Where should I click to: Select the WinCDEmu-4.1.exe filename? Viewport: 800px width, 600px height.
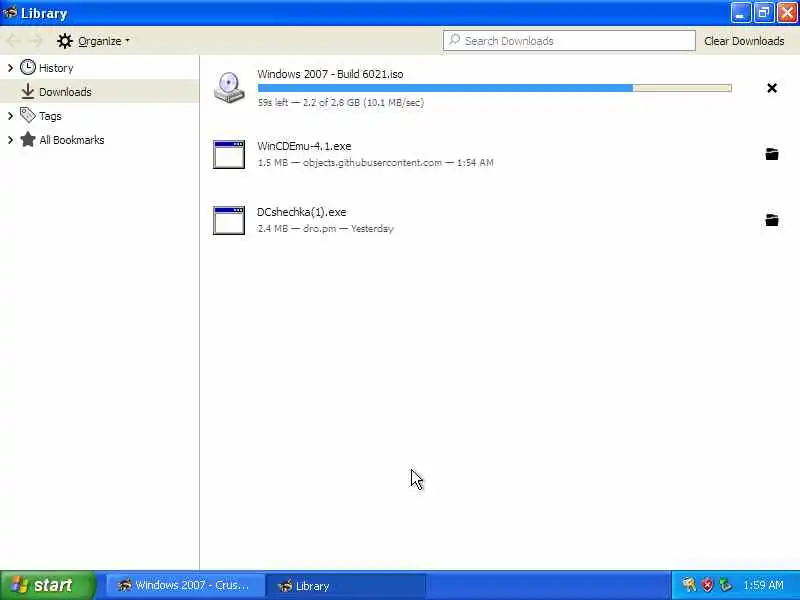point(304,146)
